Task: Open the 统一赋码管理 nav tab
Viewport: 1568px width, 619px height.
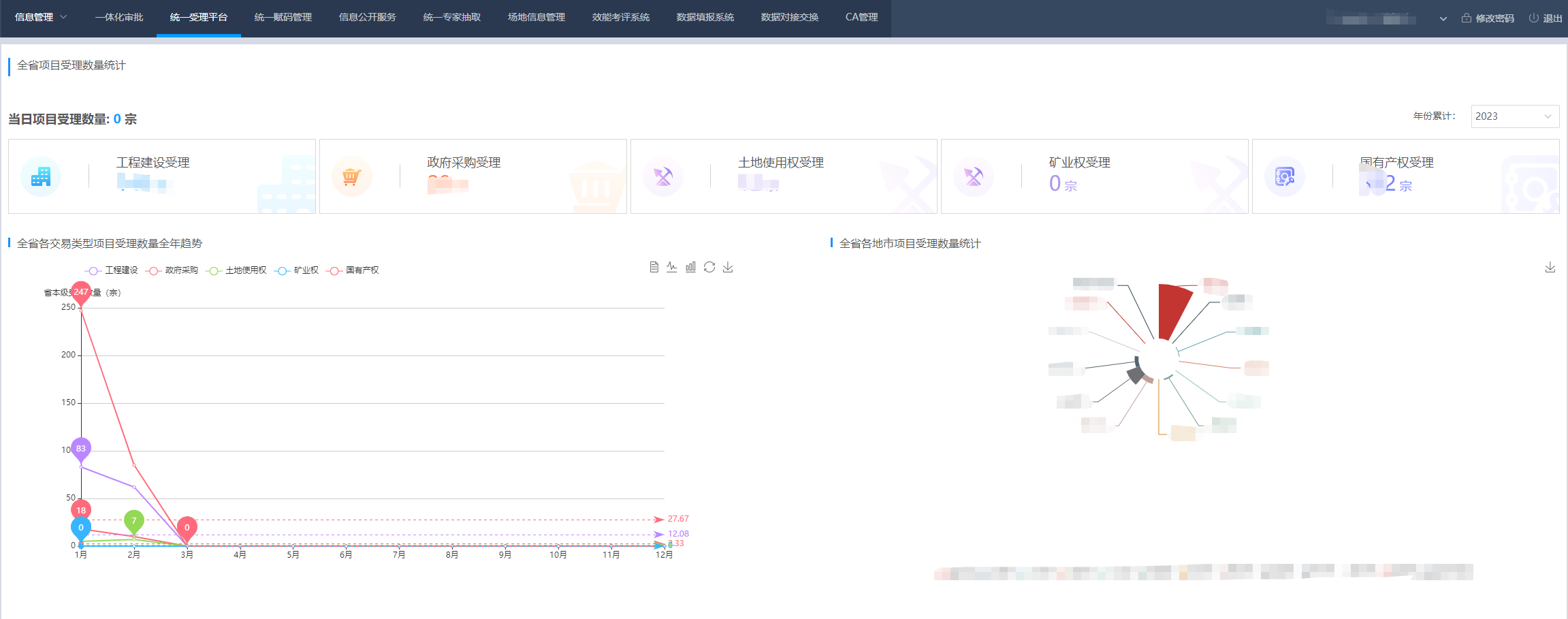Action: (x=283, y=18)
